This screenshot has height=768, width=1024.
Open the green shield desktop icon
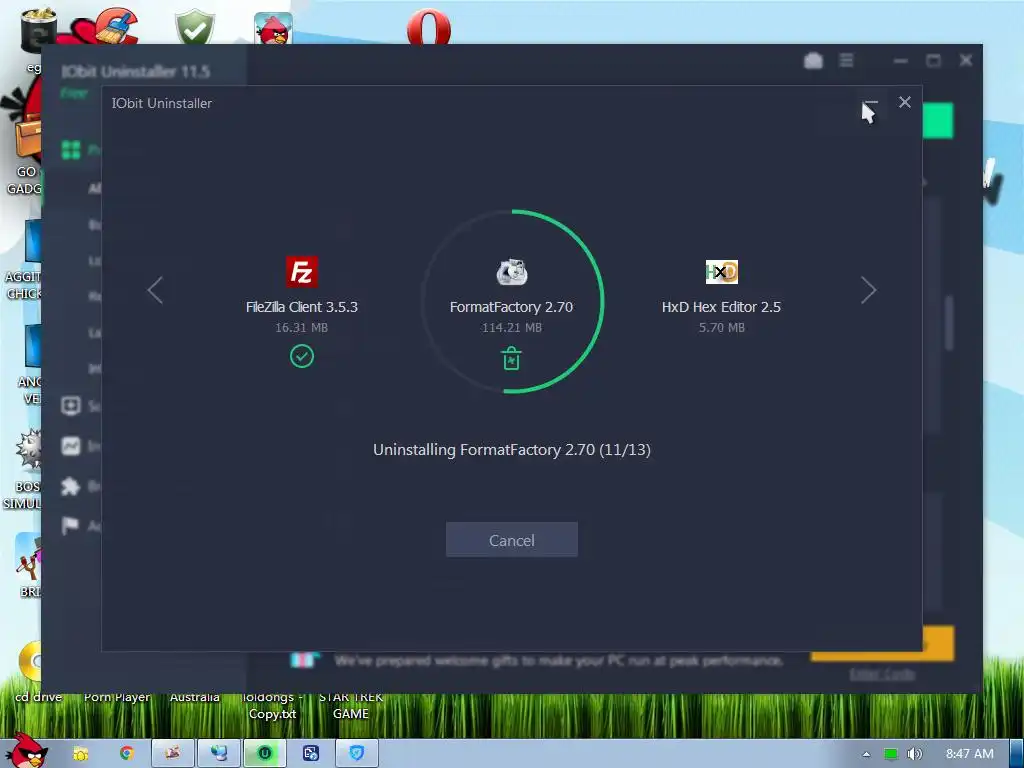[195, 27]
